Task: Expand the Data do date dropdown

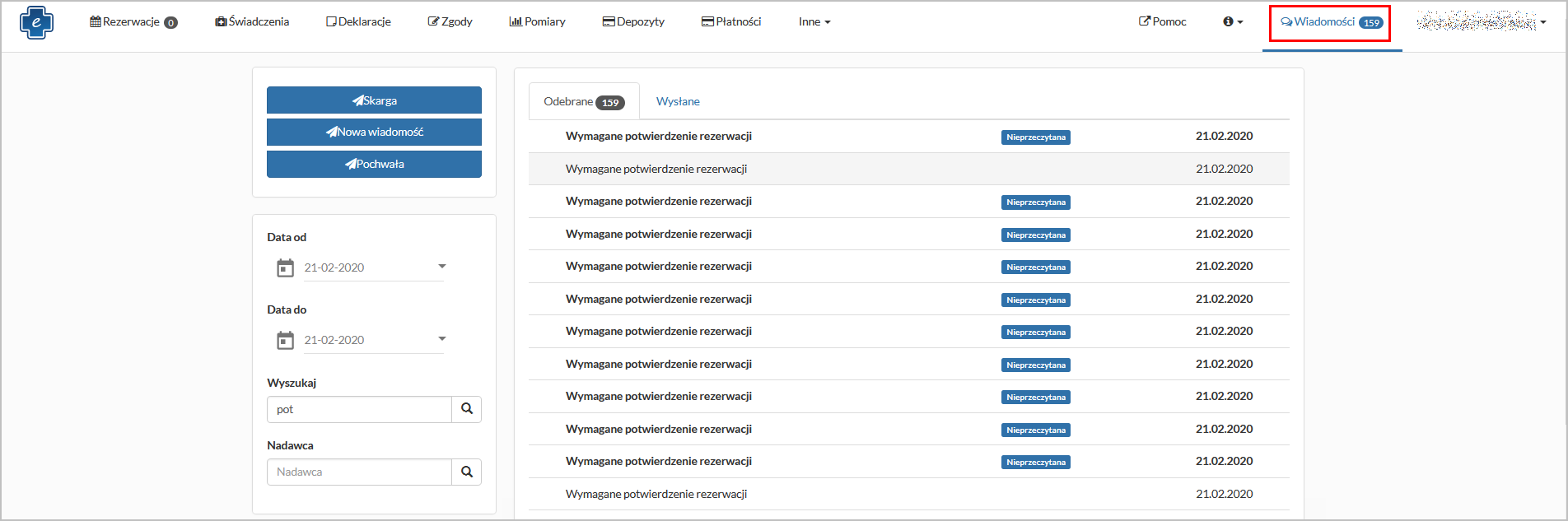Action: 442,339
